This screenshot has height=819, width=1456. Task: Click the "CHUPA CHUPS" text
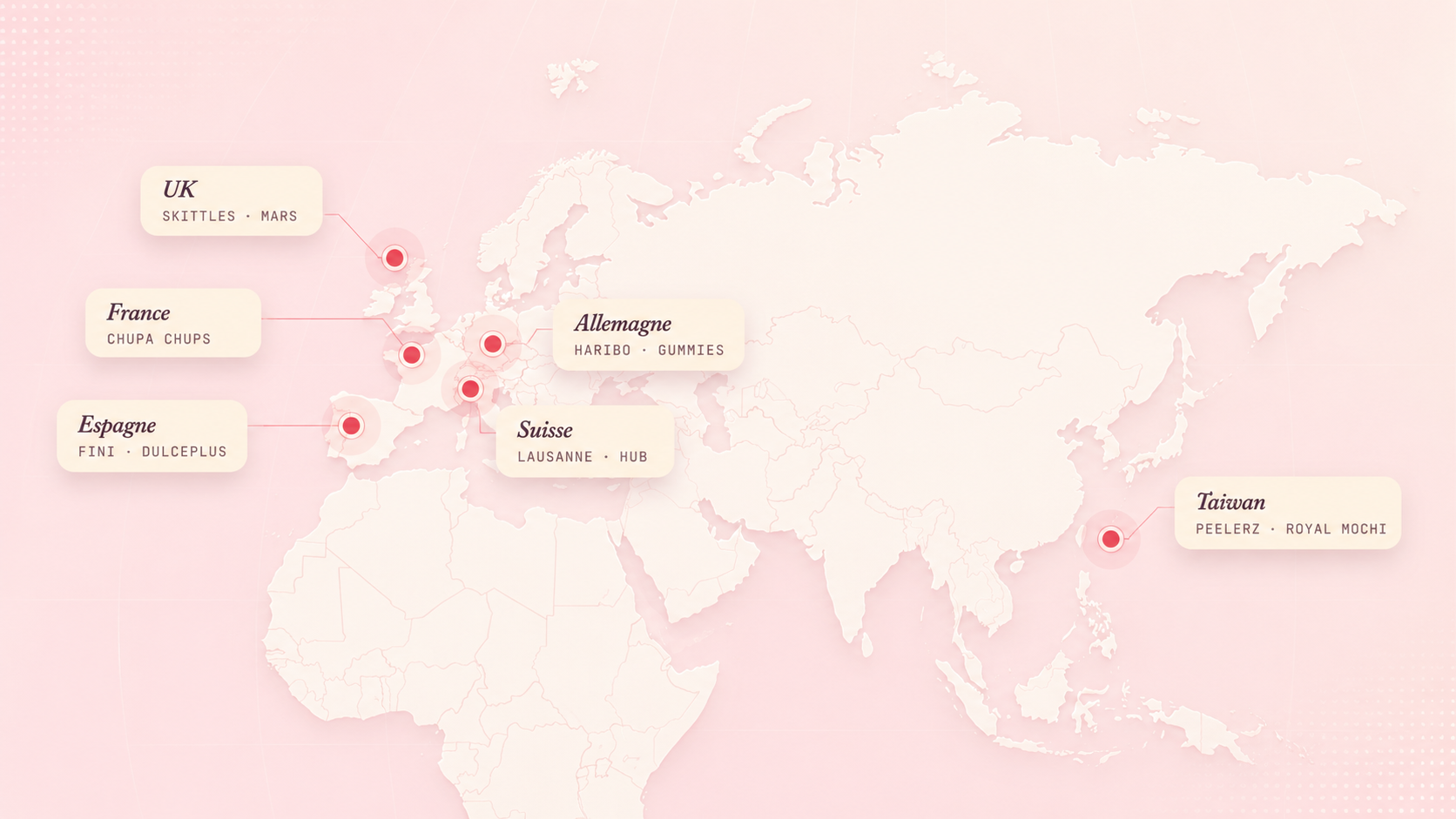pyautogui.click(x=159, y=339)
